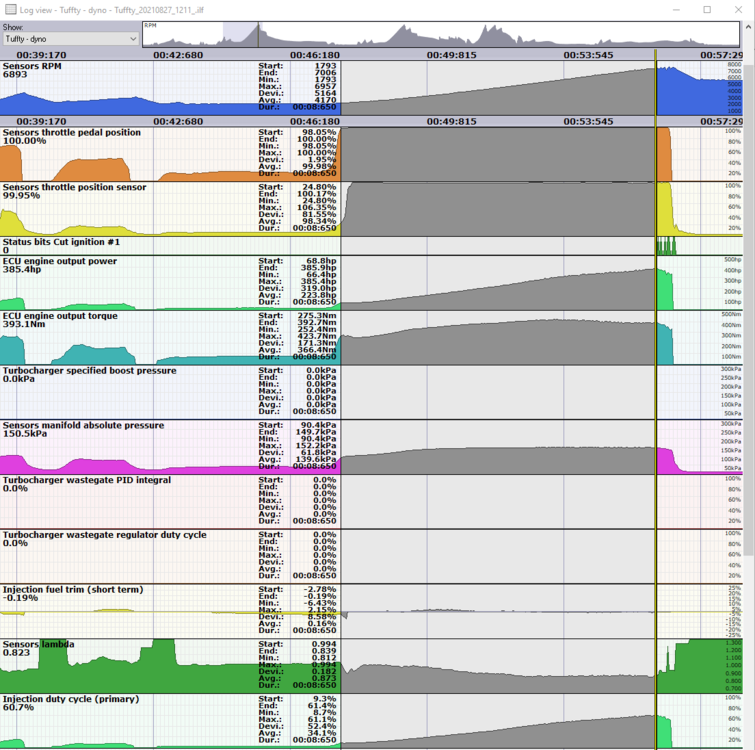Screen dimensions: 755x750
Task: Close the Log view window
Action: pyautogui.click(x=738, y=10)
